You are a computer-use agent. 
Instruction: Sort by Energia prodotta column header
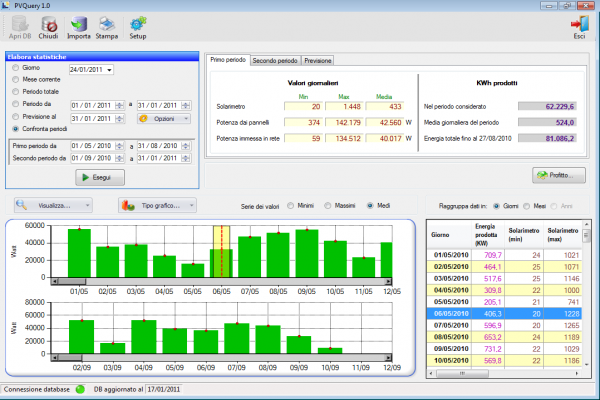[488, 235]
